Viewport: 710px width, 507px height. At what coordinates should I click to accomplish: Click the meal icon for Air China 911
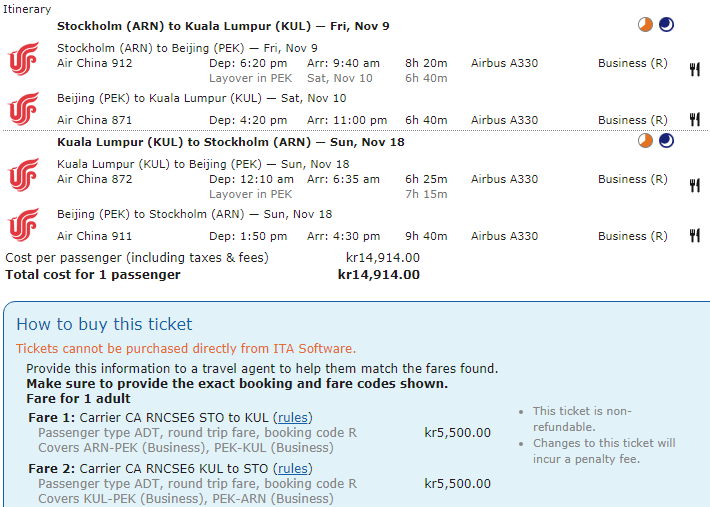click(694, 236)
